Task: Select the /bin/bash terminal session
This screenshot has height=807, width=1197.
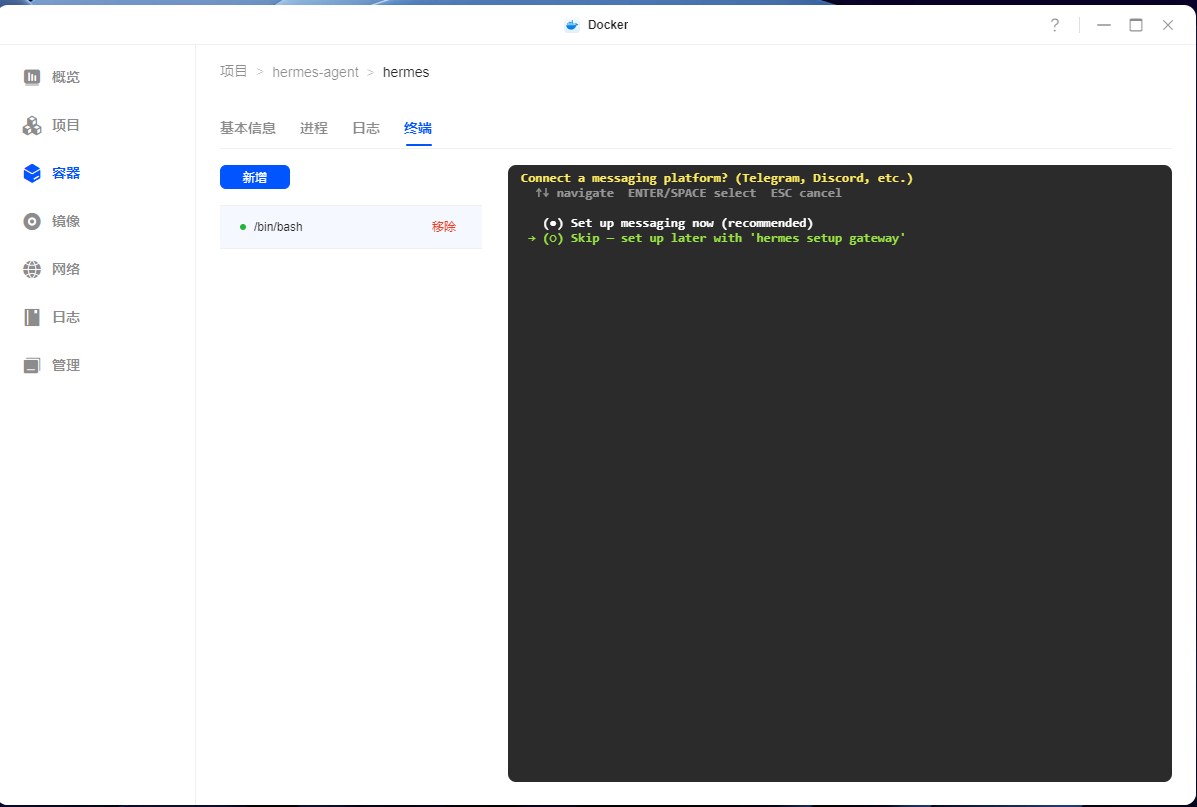Action: click(x=351, y=227)
